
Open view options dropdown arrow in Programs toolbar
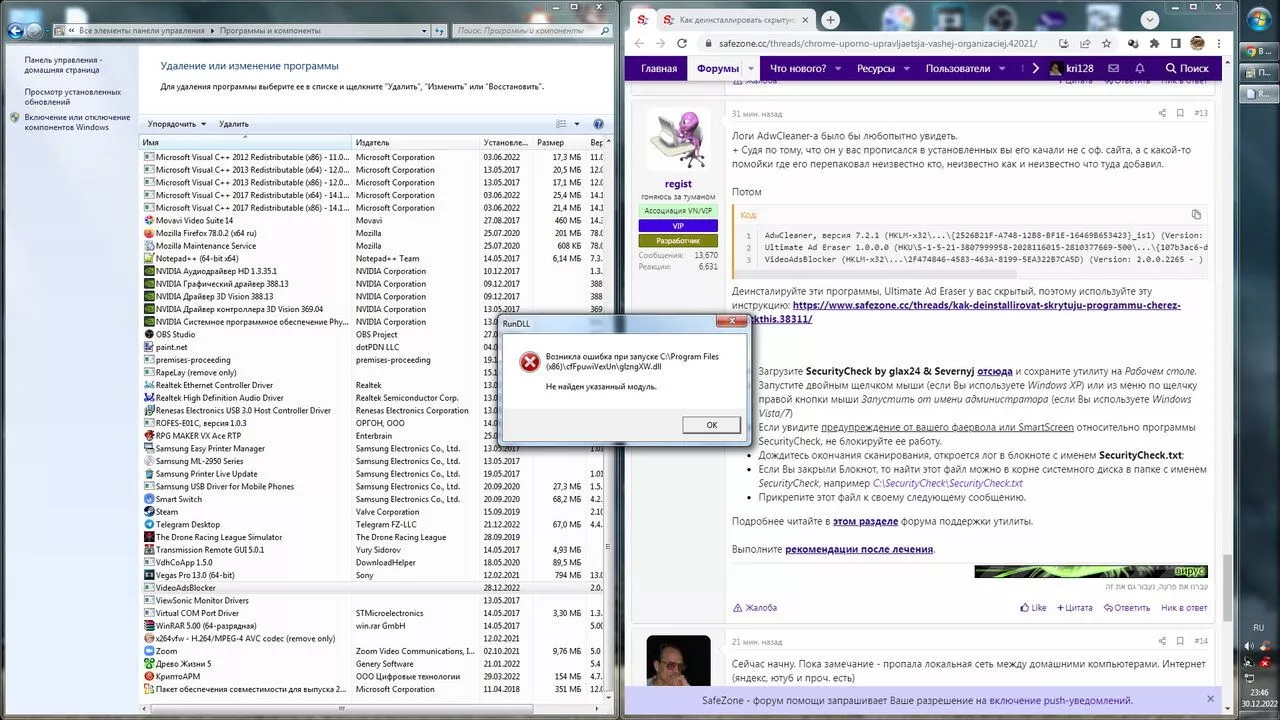577,124
